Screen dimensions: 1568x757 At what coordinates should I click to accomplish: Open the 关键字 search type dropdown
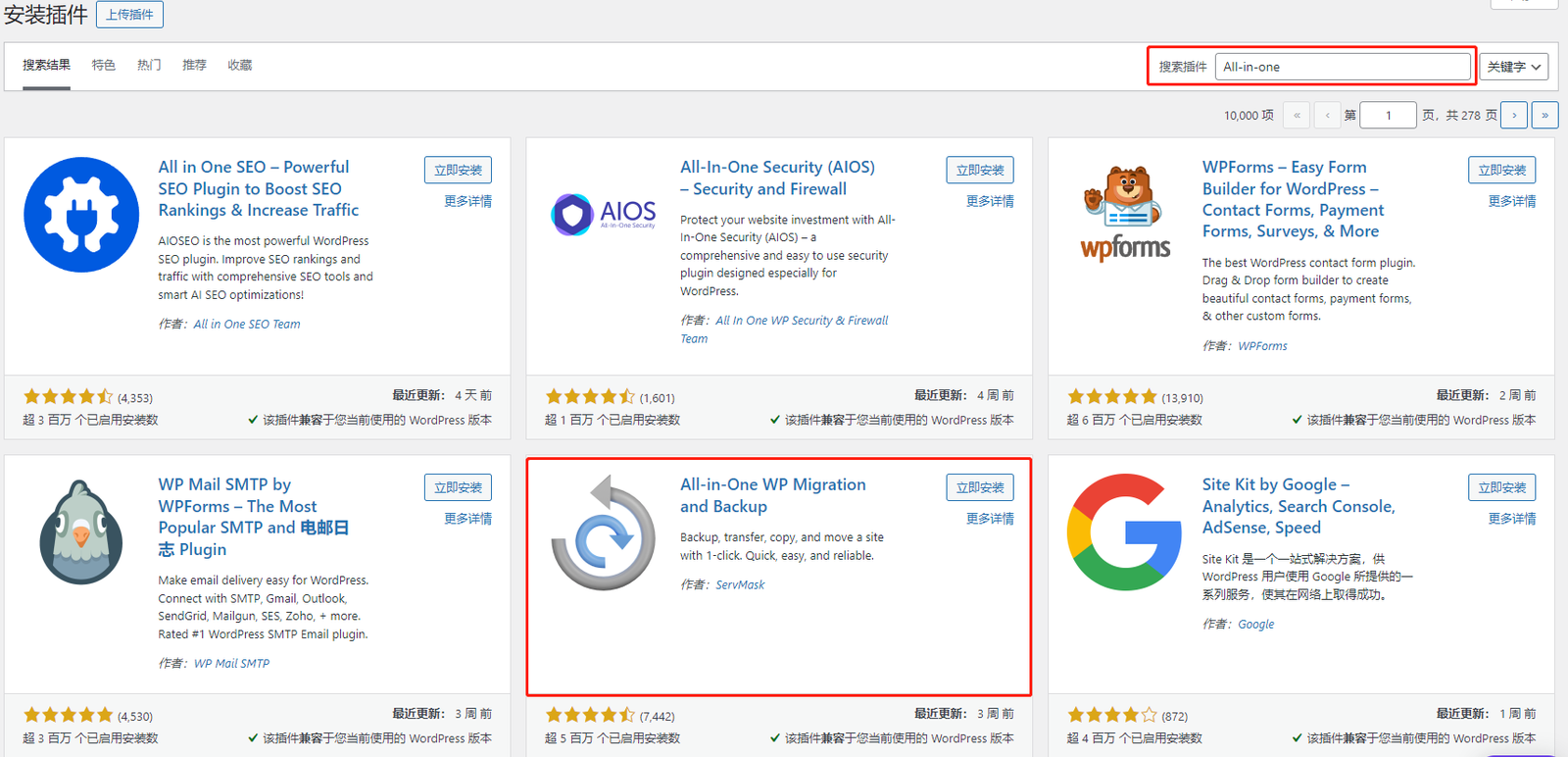coord(1514,67)
